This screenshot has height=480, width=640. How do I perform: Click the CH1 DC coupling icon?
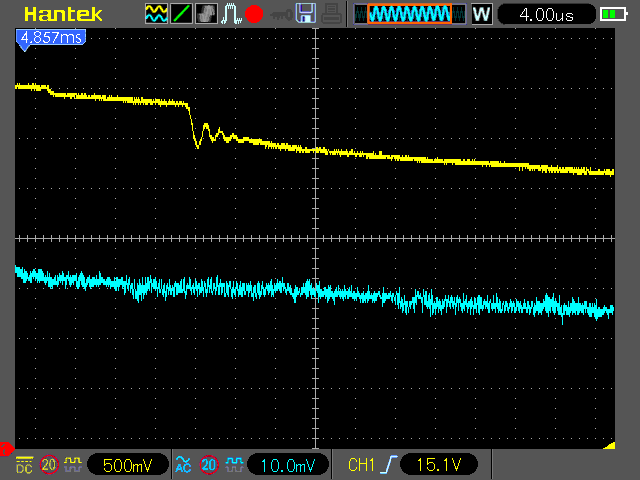point(24,465)
